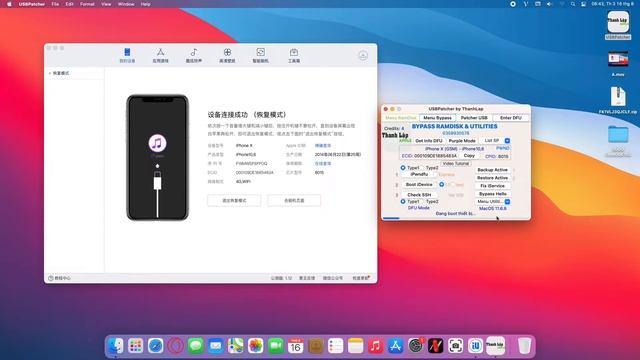Click the circular download icon in device manager
The height and width of the screenshot is (360, 640).
pos(363,55)
